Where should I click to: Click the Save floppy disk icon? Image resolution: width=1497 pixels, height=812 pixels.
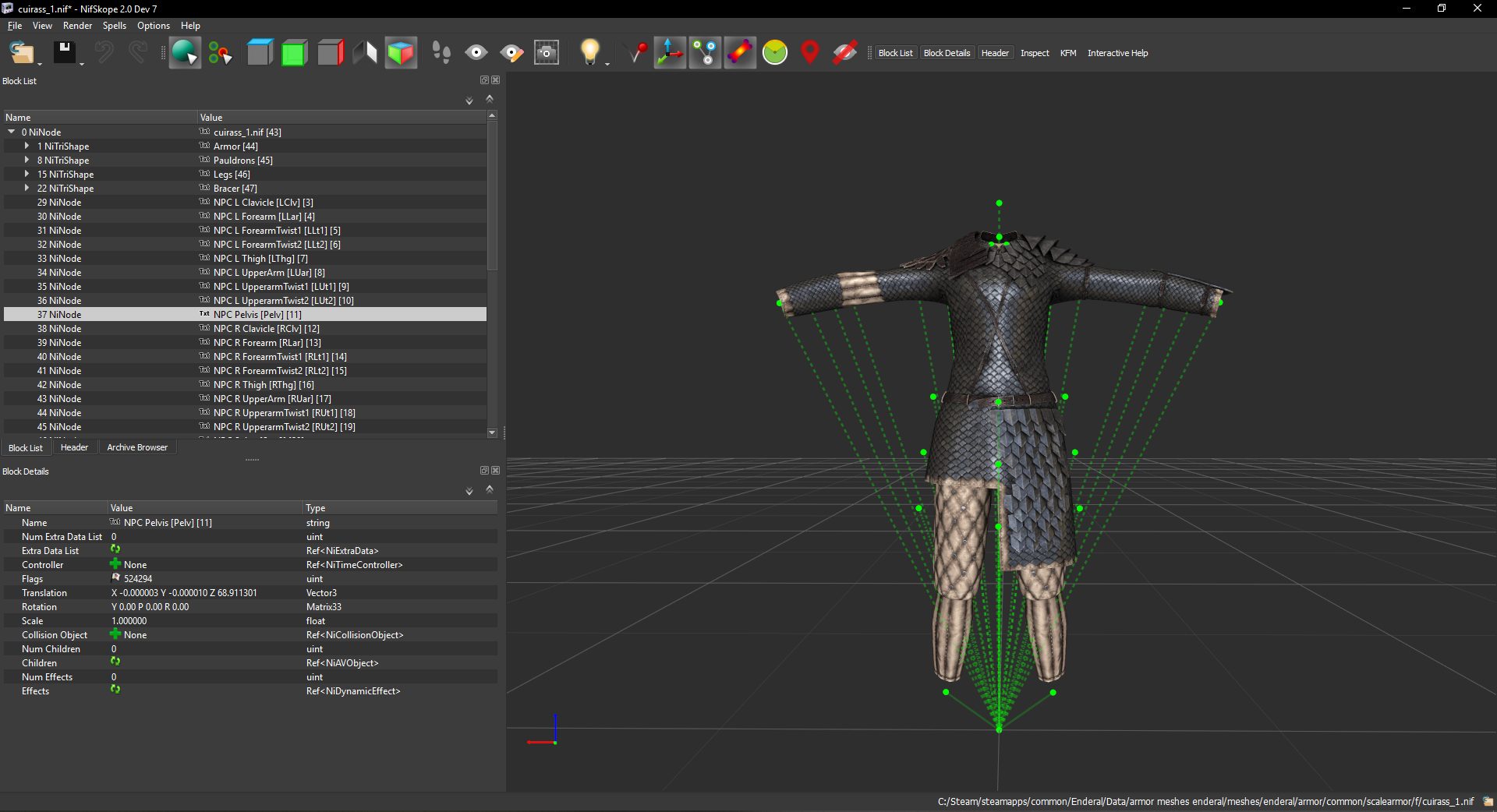(64, 52)
